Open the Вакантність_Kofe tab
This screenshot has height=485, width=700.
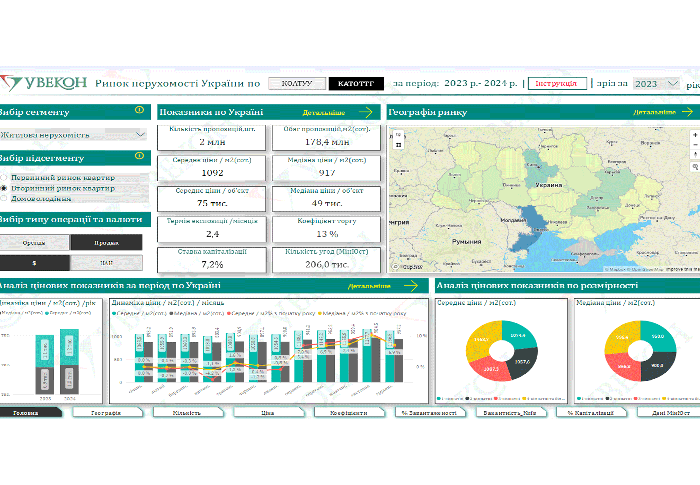[x=510, y=413]
